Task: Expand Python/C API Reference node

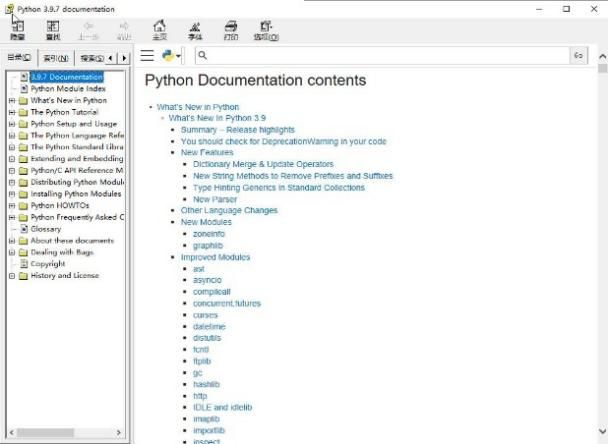Action: coord(12,171)
